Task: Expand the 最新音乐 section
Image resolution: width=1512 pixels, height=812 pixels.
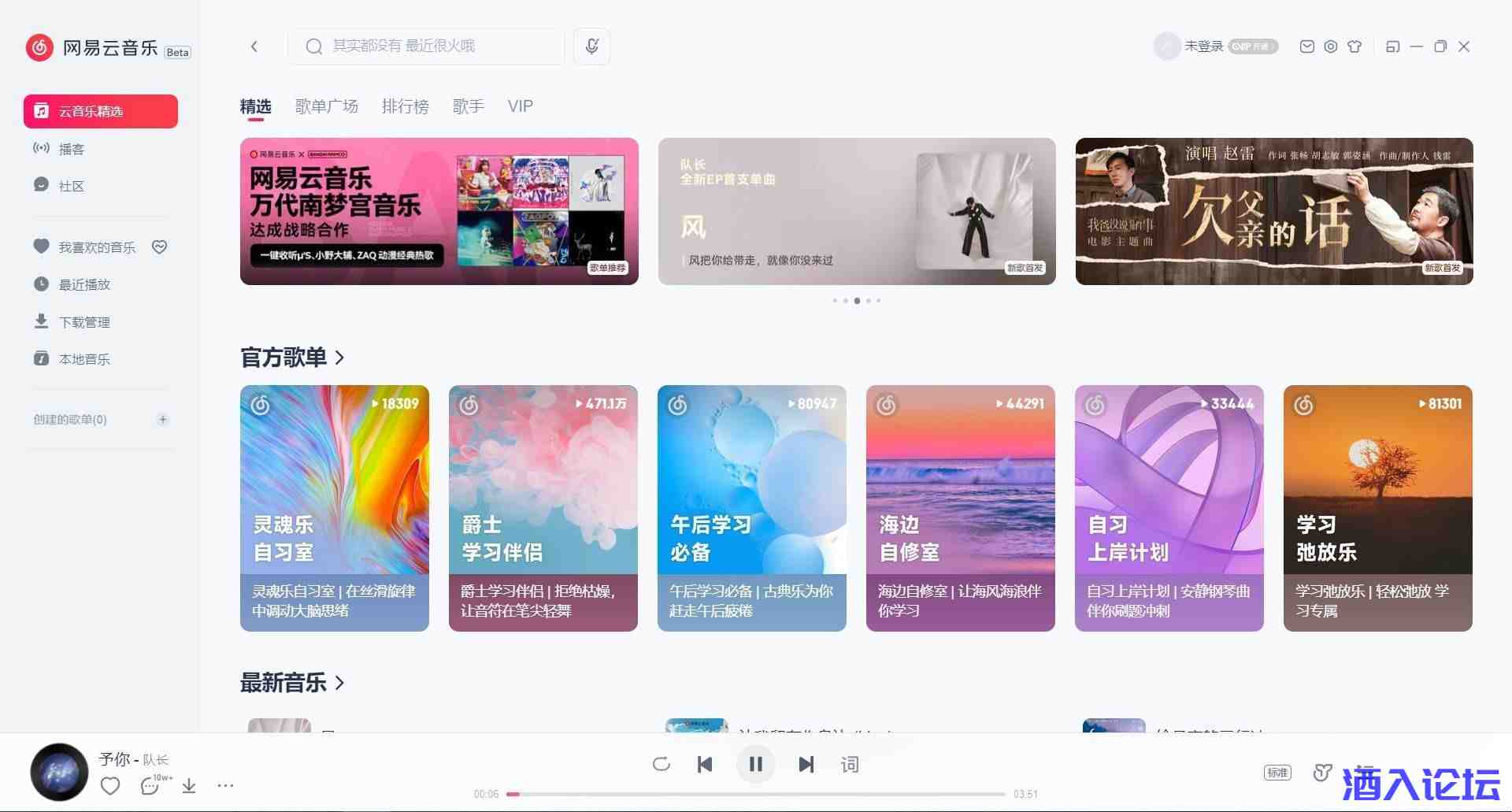Action: [292, 683]
